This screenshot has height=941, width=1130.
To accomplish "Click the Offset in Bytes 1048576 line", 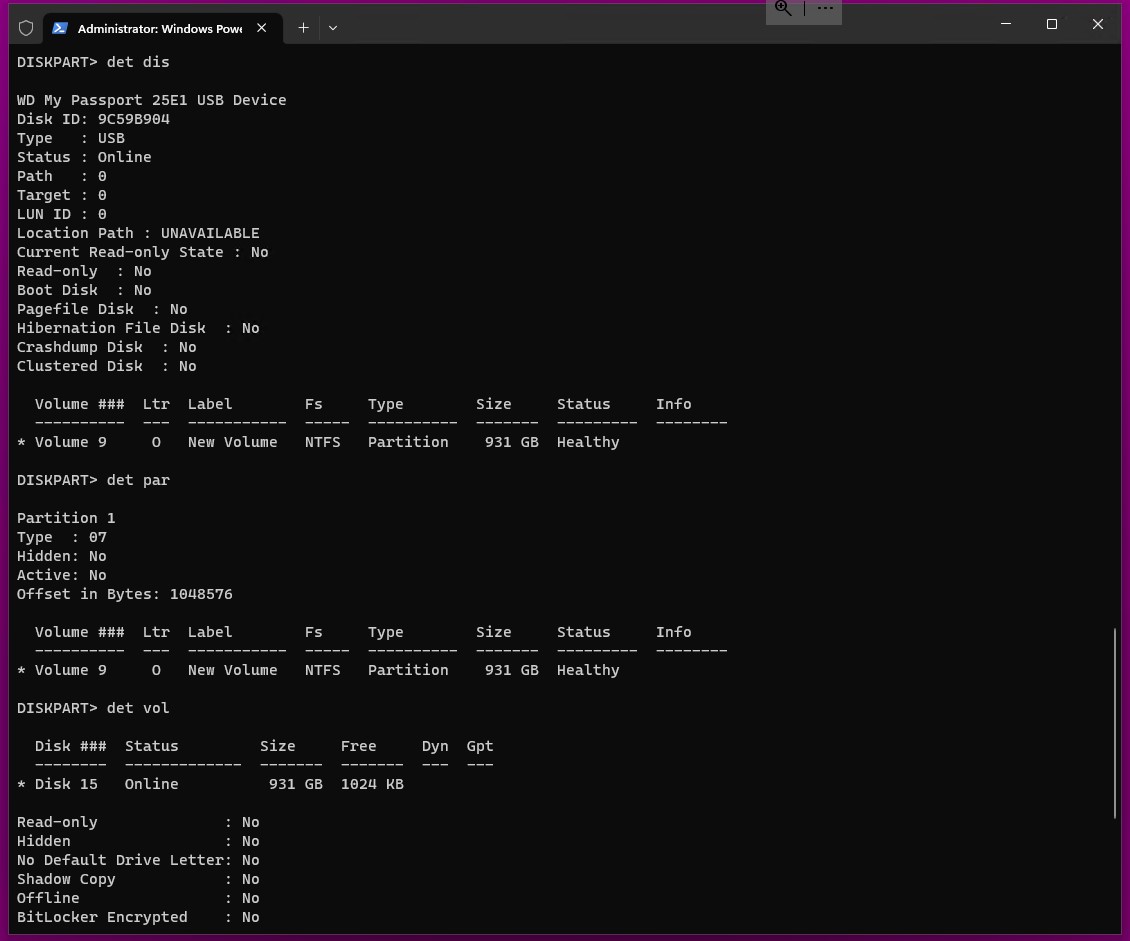I will point(124,594).
